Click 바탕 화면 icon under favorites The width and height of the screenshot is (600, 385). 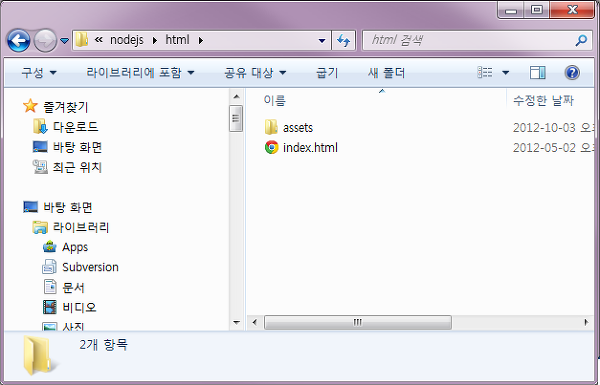[x=40, y=147]
